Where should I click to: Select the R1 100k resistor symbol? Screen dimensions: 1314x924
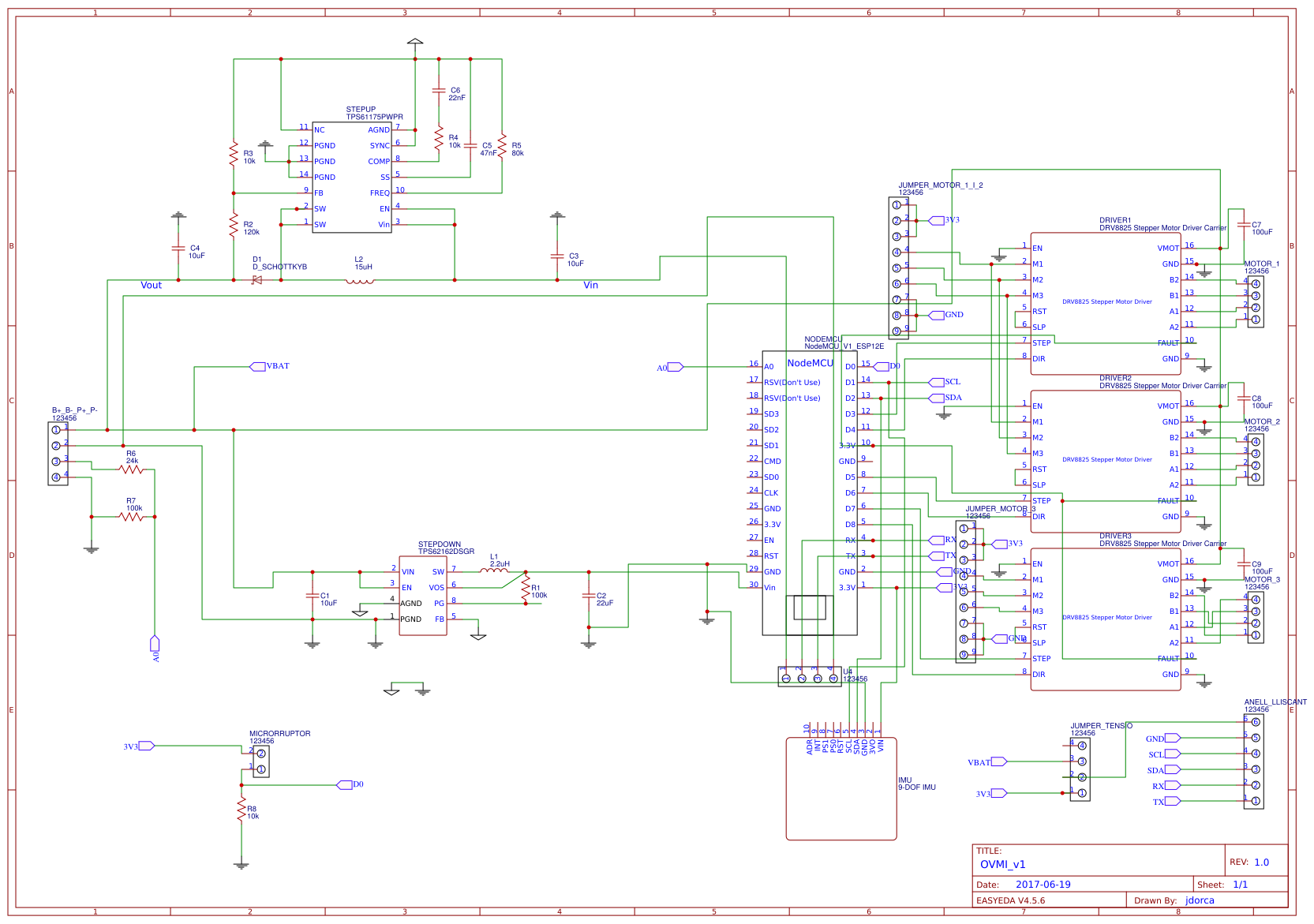point(526,588)
